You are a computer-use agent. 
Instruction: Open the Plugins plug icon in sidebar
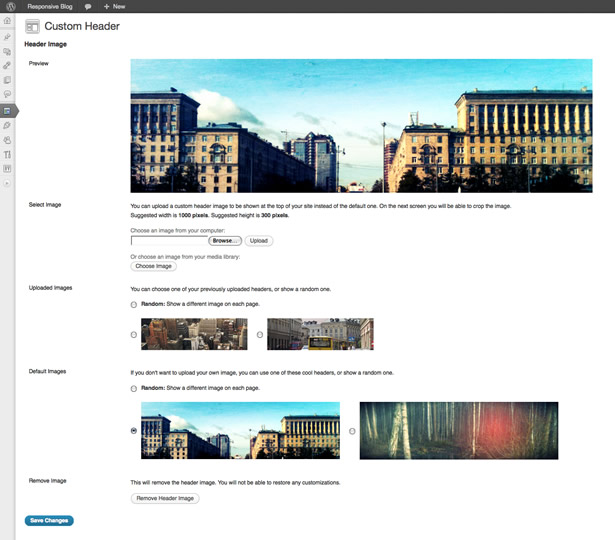[x=7, y=125]
